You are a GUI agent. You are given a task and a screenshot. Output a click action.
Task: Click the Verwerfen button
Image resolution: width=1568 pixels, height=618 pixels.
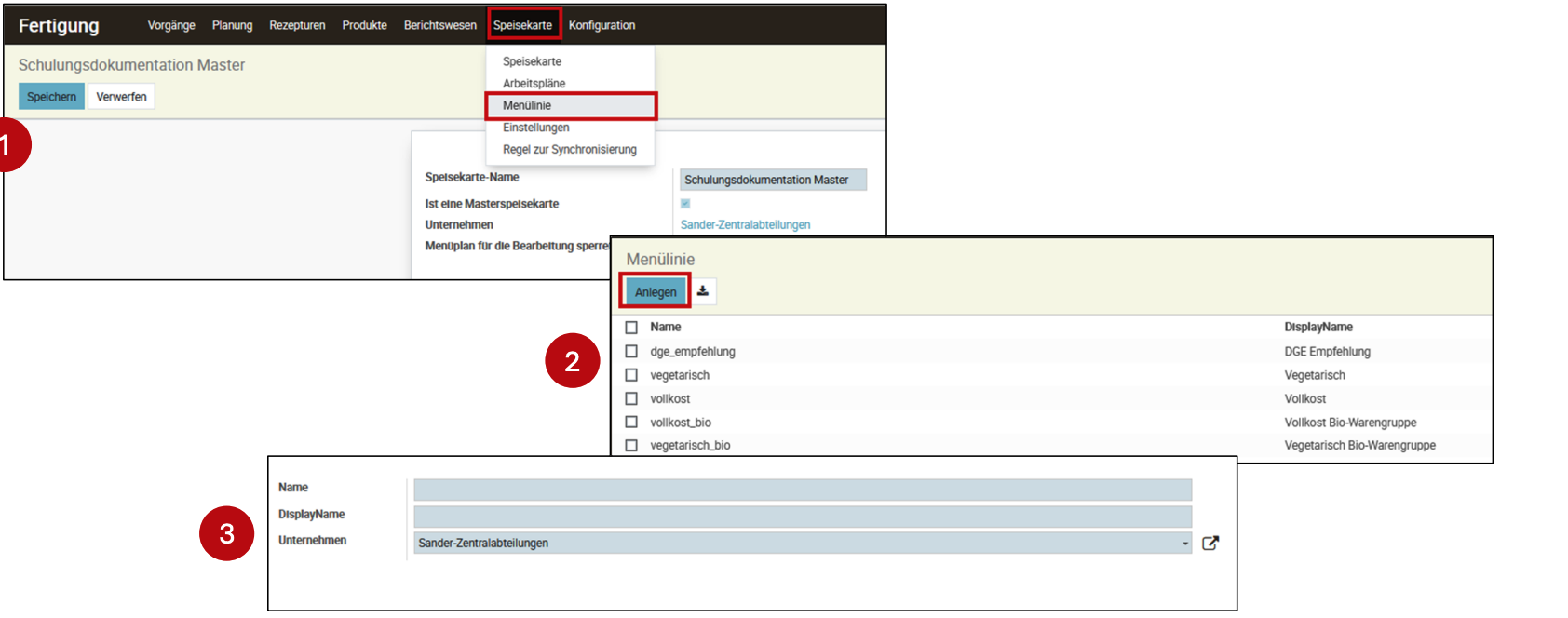(x=121, y=97)
